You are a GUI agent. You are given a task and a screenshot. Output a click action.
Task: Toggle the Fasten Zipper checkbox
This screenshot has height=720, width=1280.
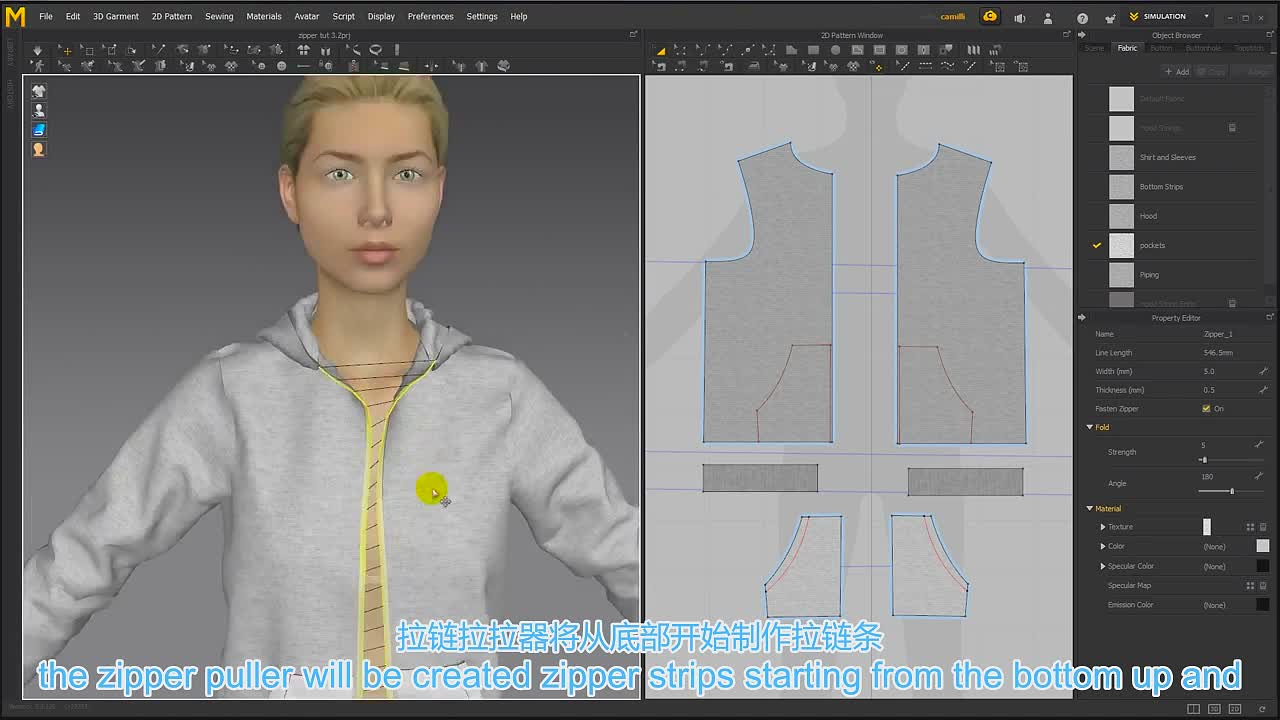(1206, 409)
